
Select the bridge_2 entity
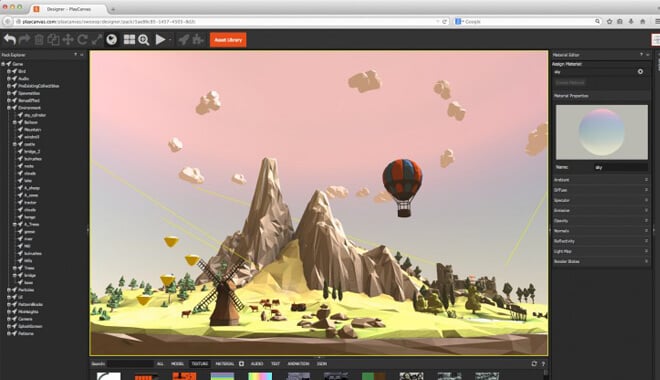[x=32, y=151]
